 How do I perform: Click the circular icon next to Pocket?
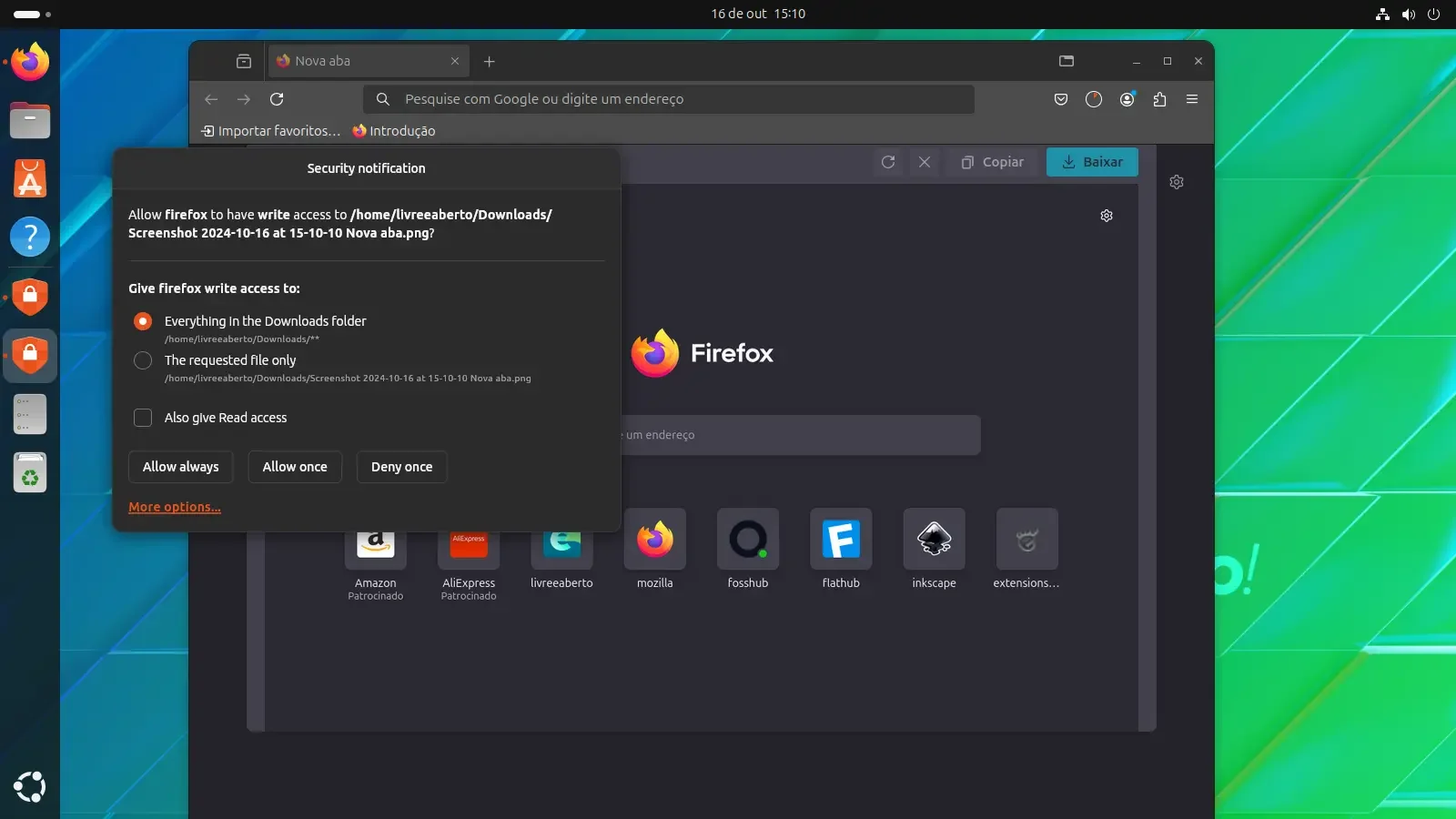(x=1094, y=99)
